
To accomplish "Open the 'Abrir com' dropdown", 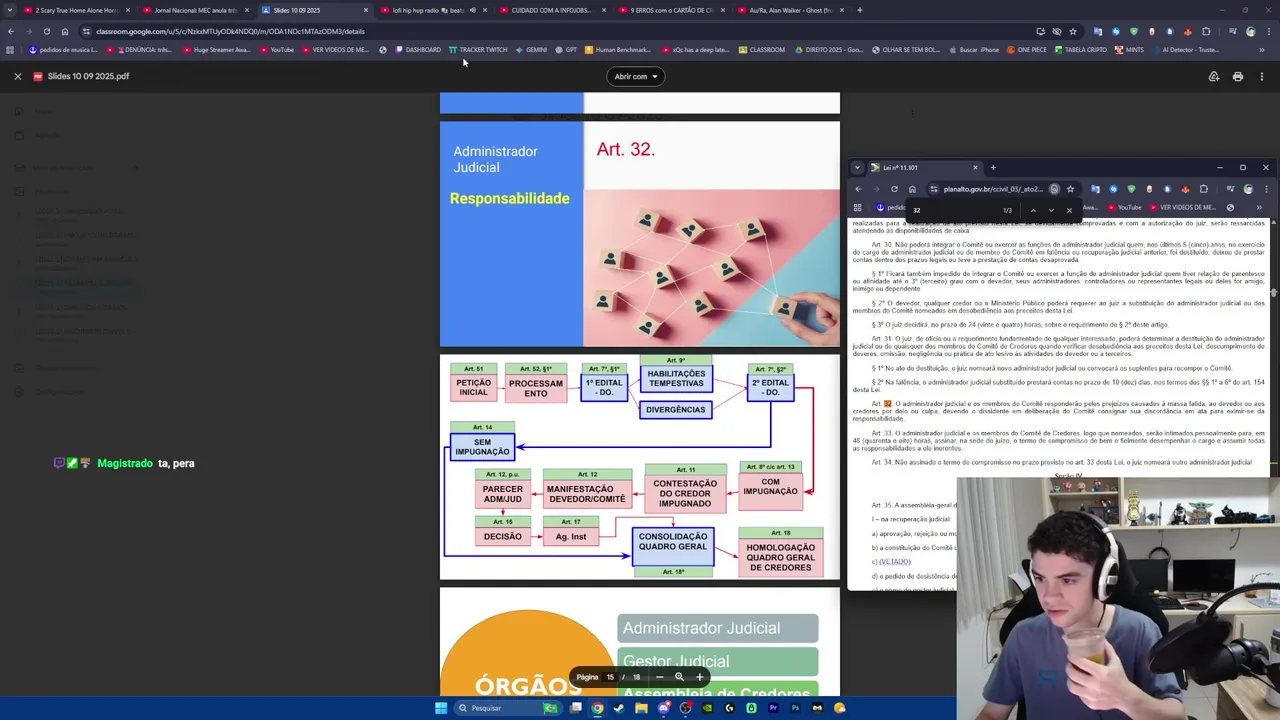I will tap(636, 76).
